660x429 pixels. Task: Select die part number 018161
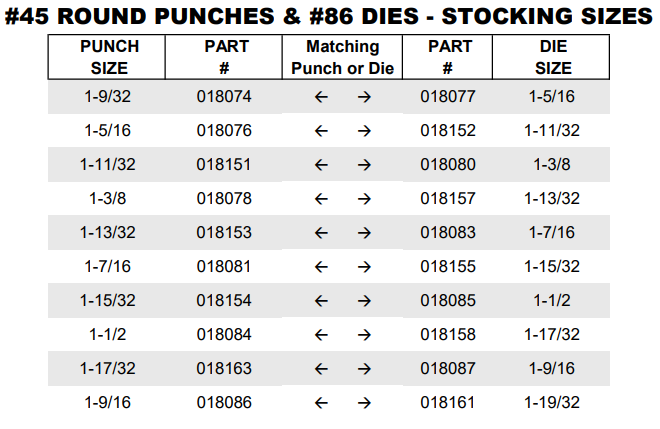pyautogui.click(x=447, y=403)
